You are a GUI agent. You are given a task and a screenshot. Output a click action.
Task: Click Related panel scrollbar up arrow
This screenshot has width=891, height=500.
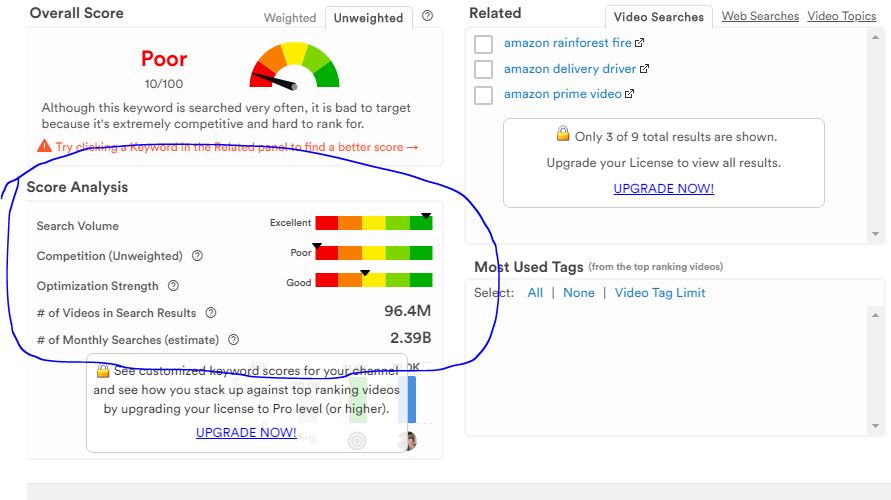[875, 37]
